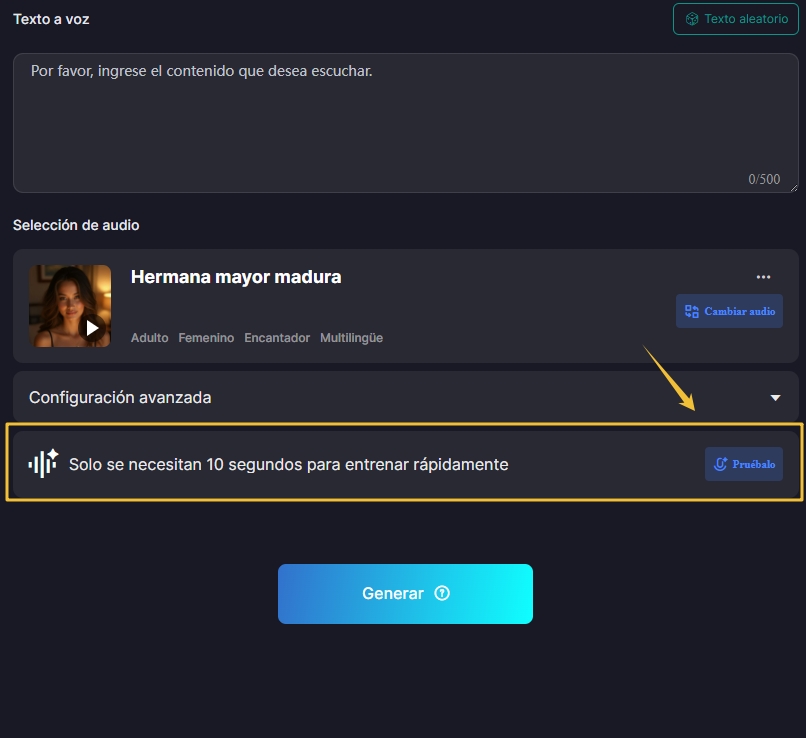Open the three-dot more options menu

pos(763,277)
